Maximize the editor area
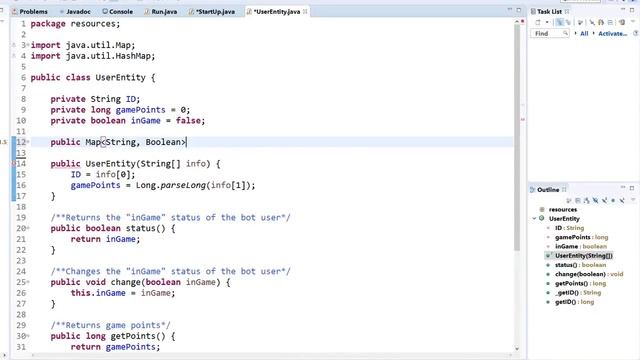Viewport: 640px width, 360px height. coord(519,10)
